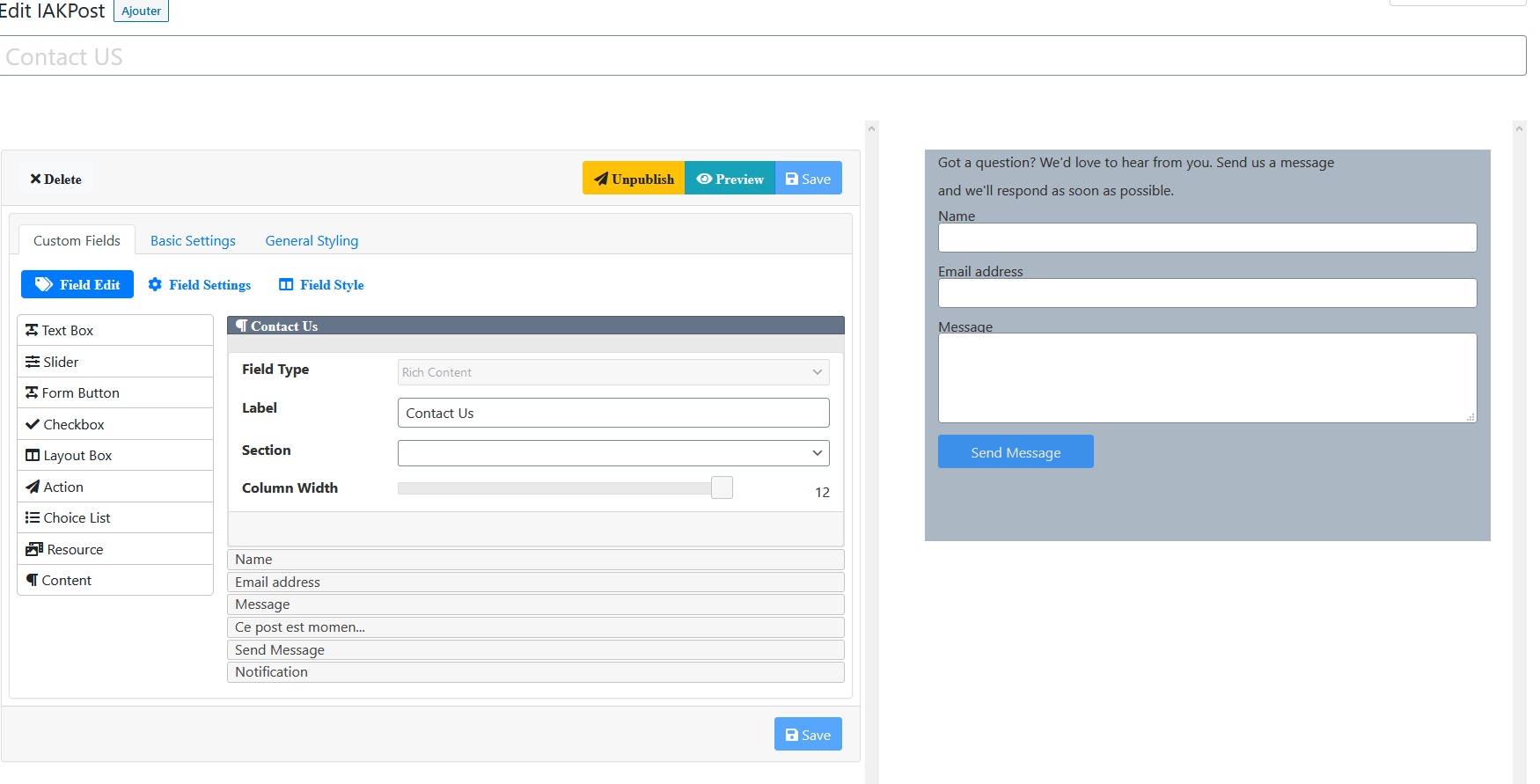
Task: Add a Layout Box field
Action: [115, 455]
